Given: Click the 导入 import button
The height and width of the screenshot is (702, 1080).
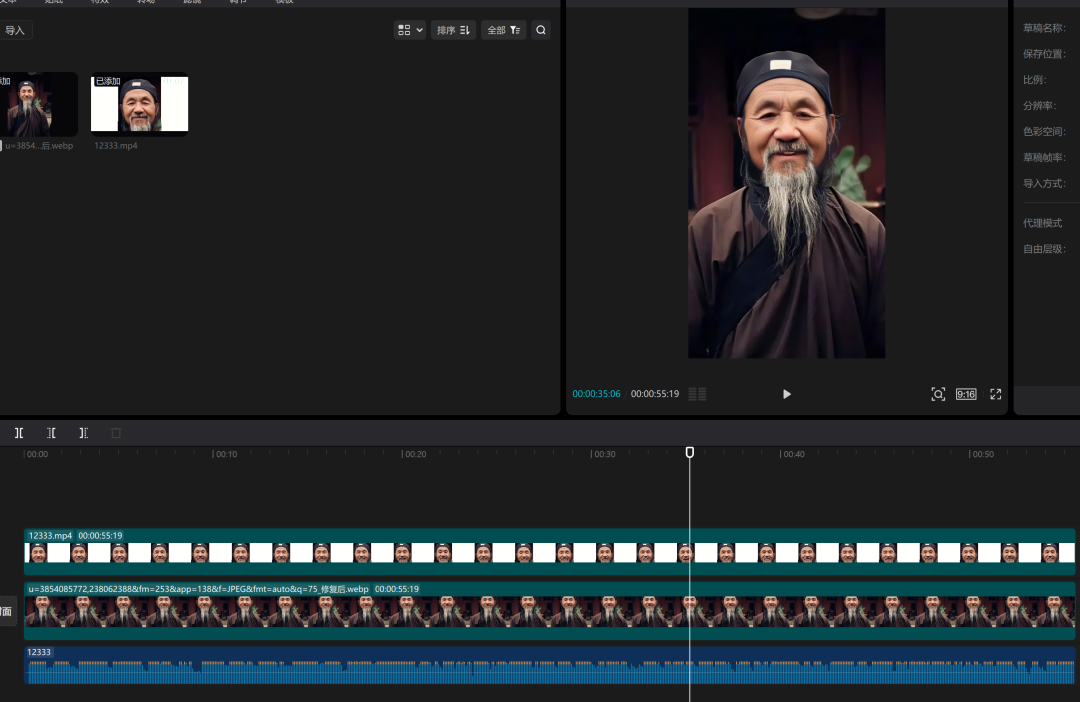Looking at the screenshot, I should pyautogui.click(x=14, y=30).
